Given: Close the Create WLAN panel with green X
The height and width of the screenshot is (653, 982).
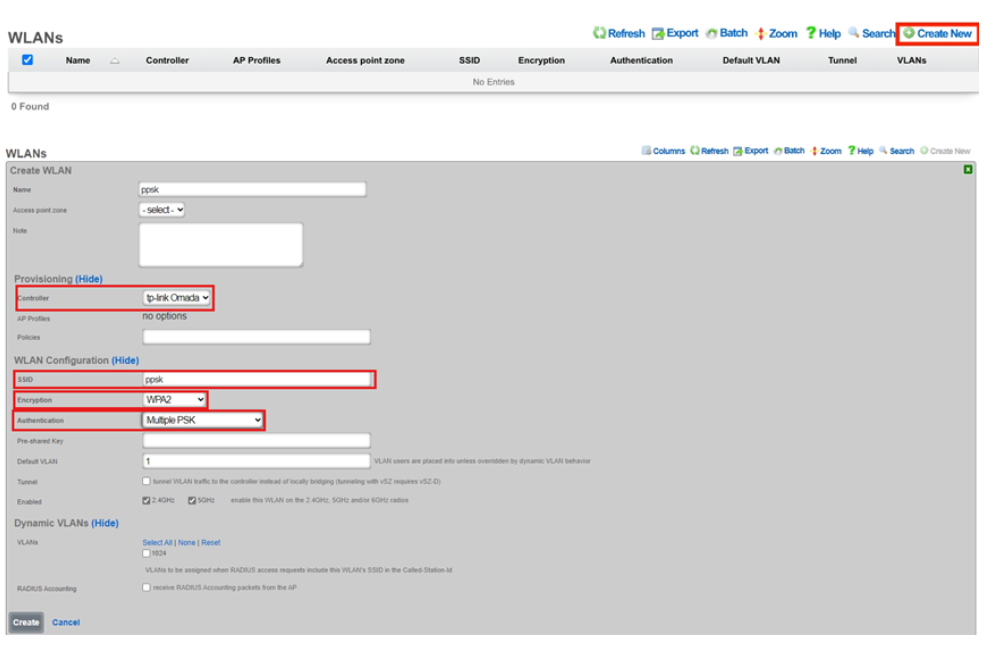Looking at the screenshot, I should click(968, 170).
